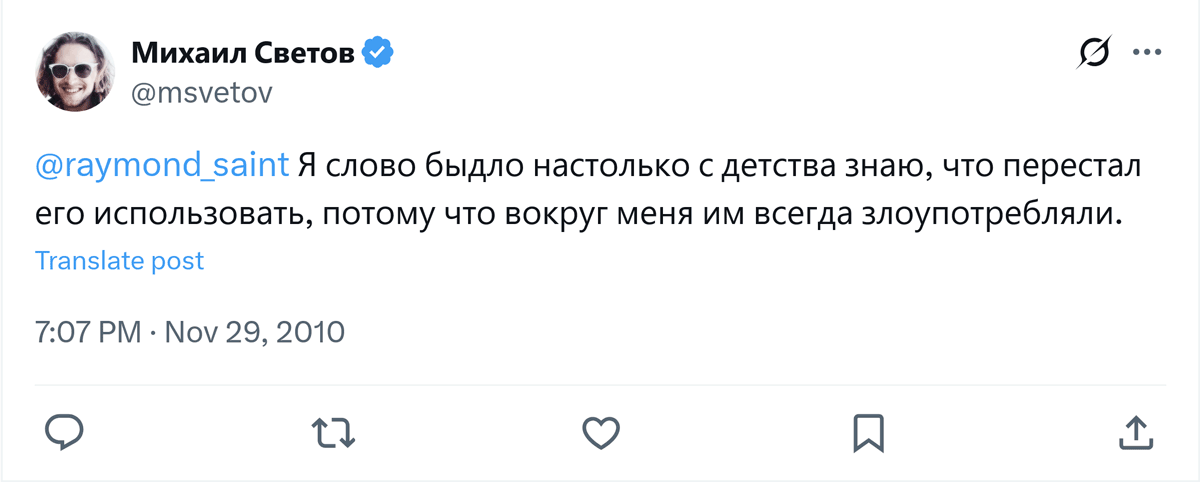Image resolution: width=1200 pixels, height=482 pixels.
Task: Like the post with the heart icon
Action: click(x=601, y=432)
